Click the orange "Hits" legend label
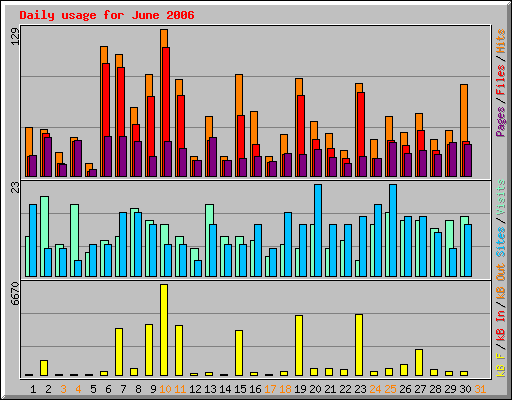This screenshot has height=400, width=512. pyautogui.click(x=501, y=41)
